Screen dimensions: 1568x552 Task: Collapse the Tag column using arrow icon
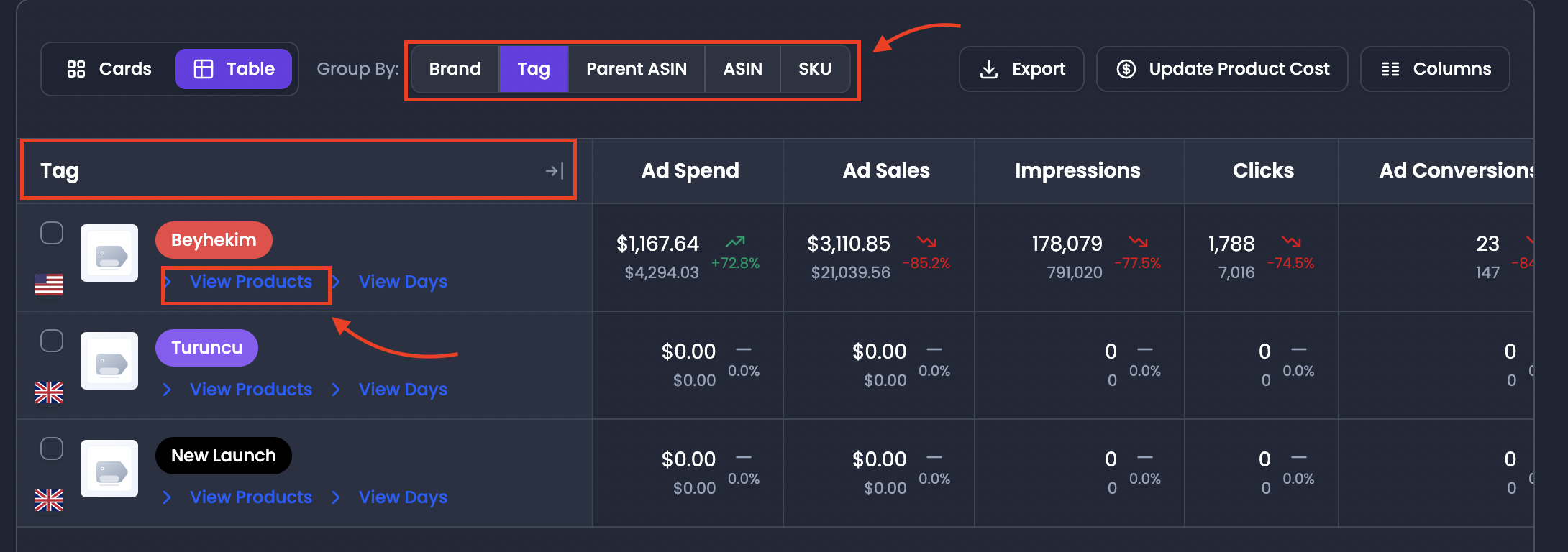pyautogui.click(x=555, y=171)
